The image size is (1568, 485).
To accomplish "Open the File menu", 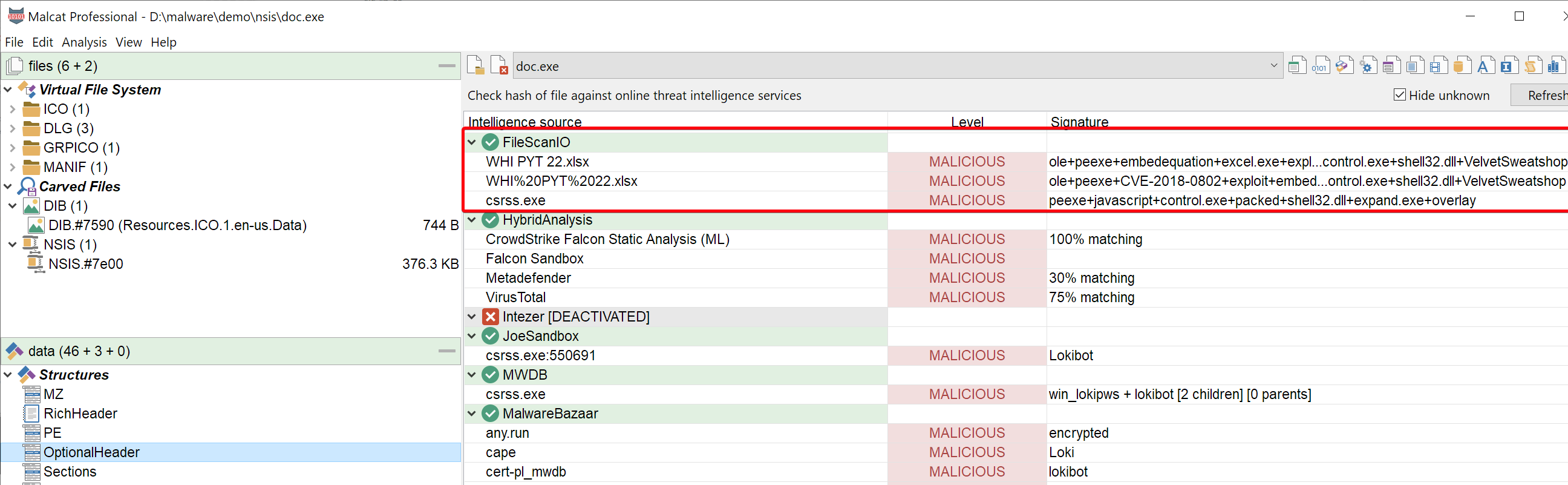I will (x=14, y=42).
